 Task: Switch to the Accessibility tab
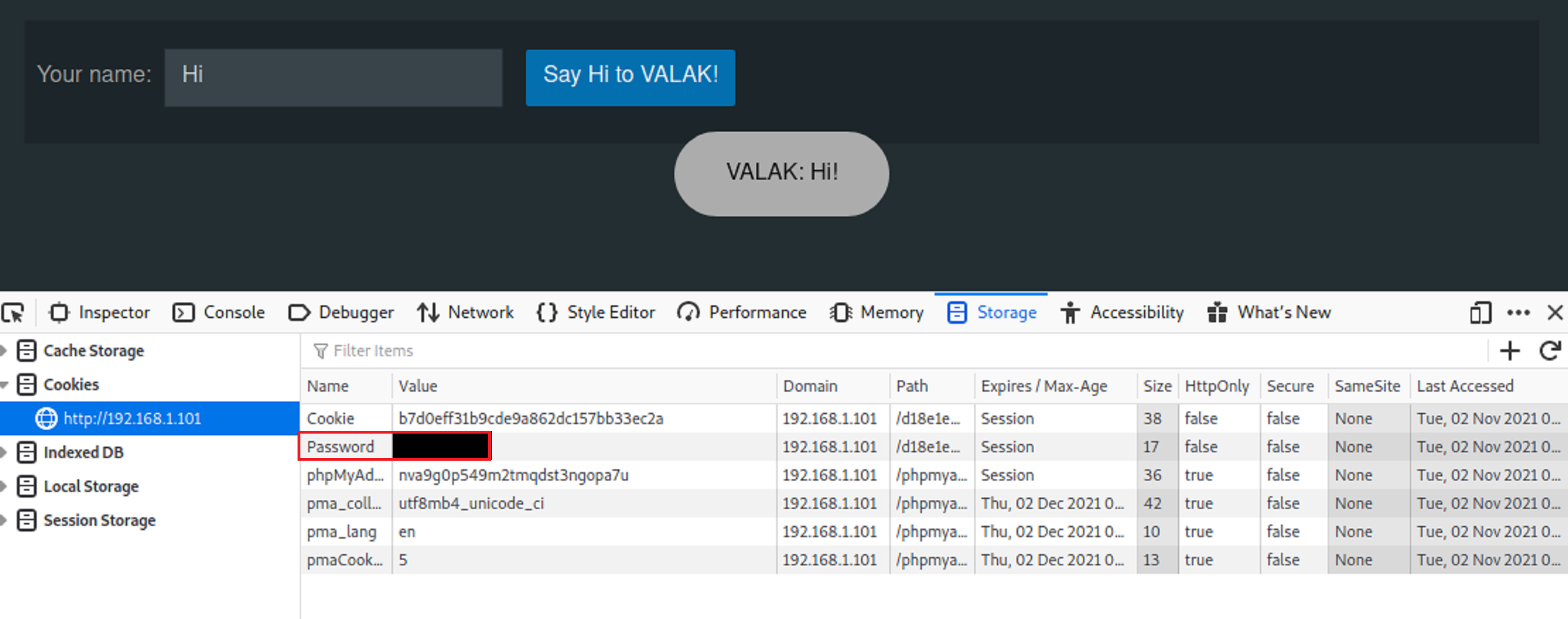point(1122,313)
